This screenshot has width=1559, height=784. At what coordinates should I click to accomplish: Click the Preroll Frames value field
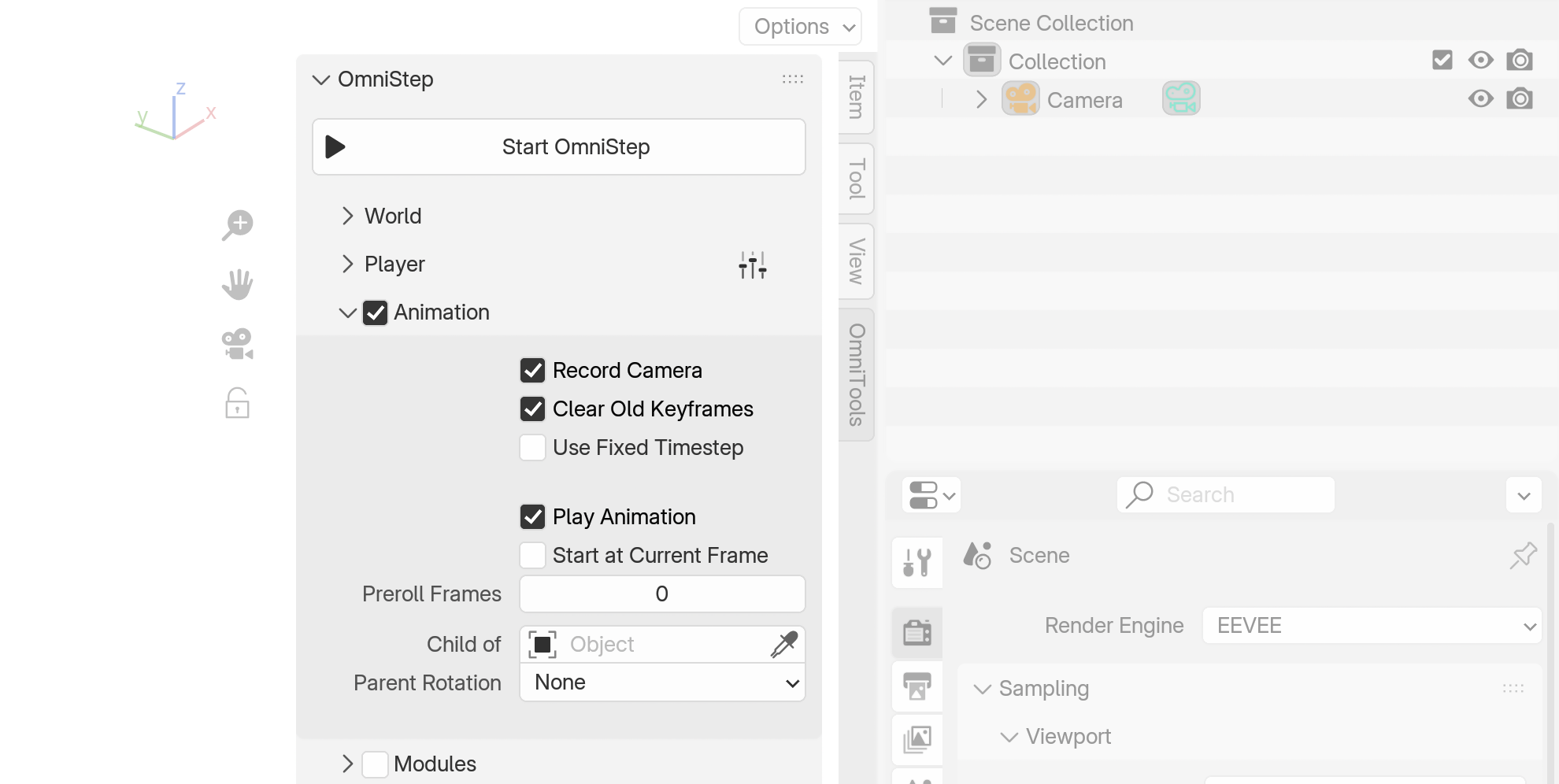pos(662,594)
